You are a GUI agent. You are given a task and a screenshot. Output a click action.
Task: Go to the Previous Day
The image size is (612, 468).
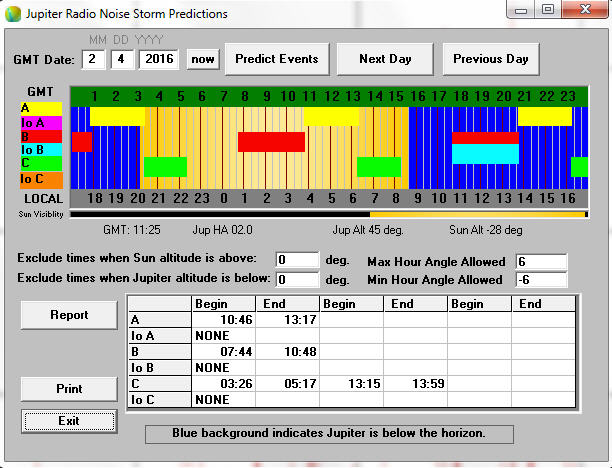(x=491, y=59)
